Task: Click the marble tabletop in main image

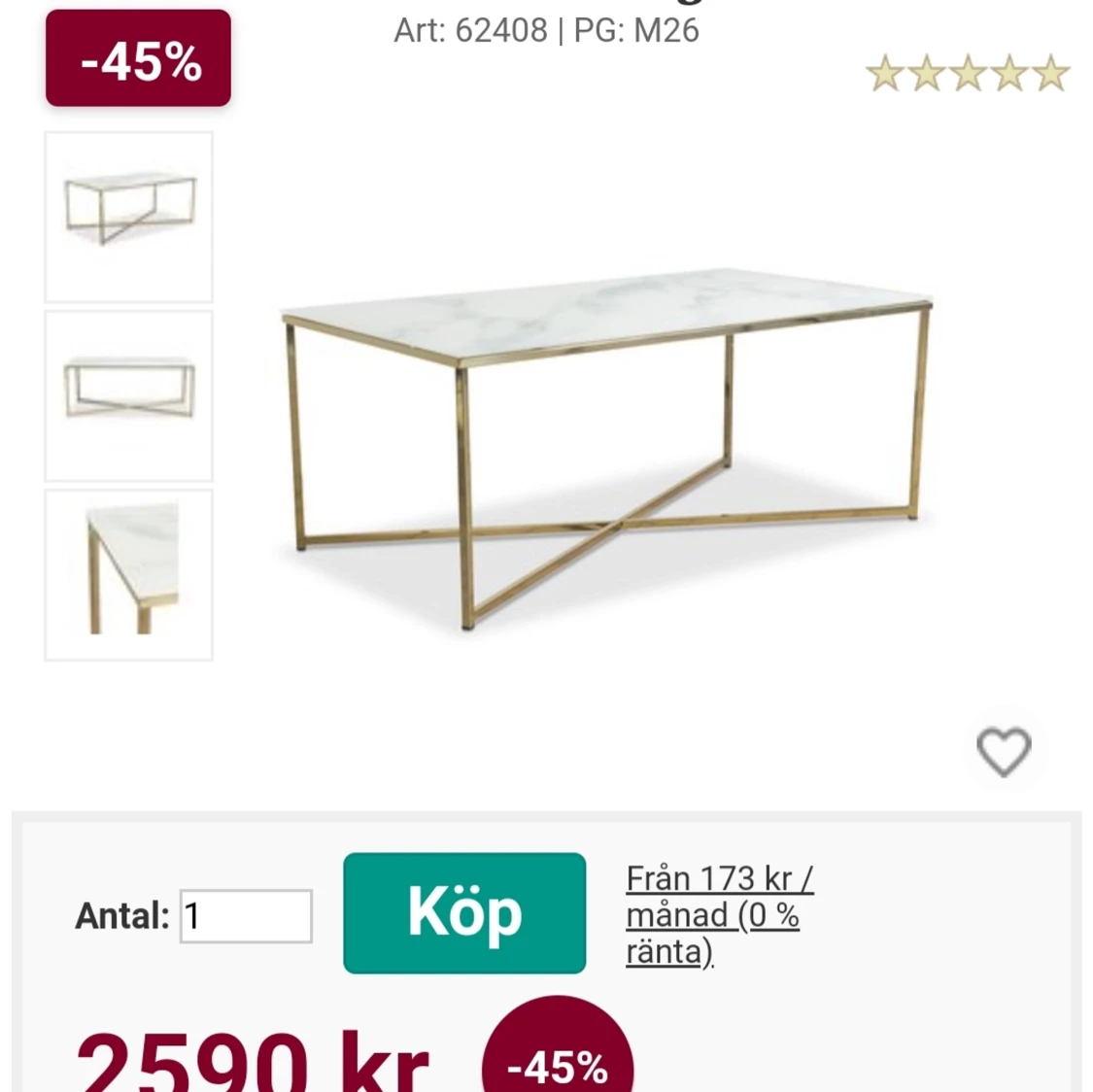Action: (606, 312)
